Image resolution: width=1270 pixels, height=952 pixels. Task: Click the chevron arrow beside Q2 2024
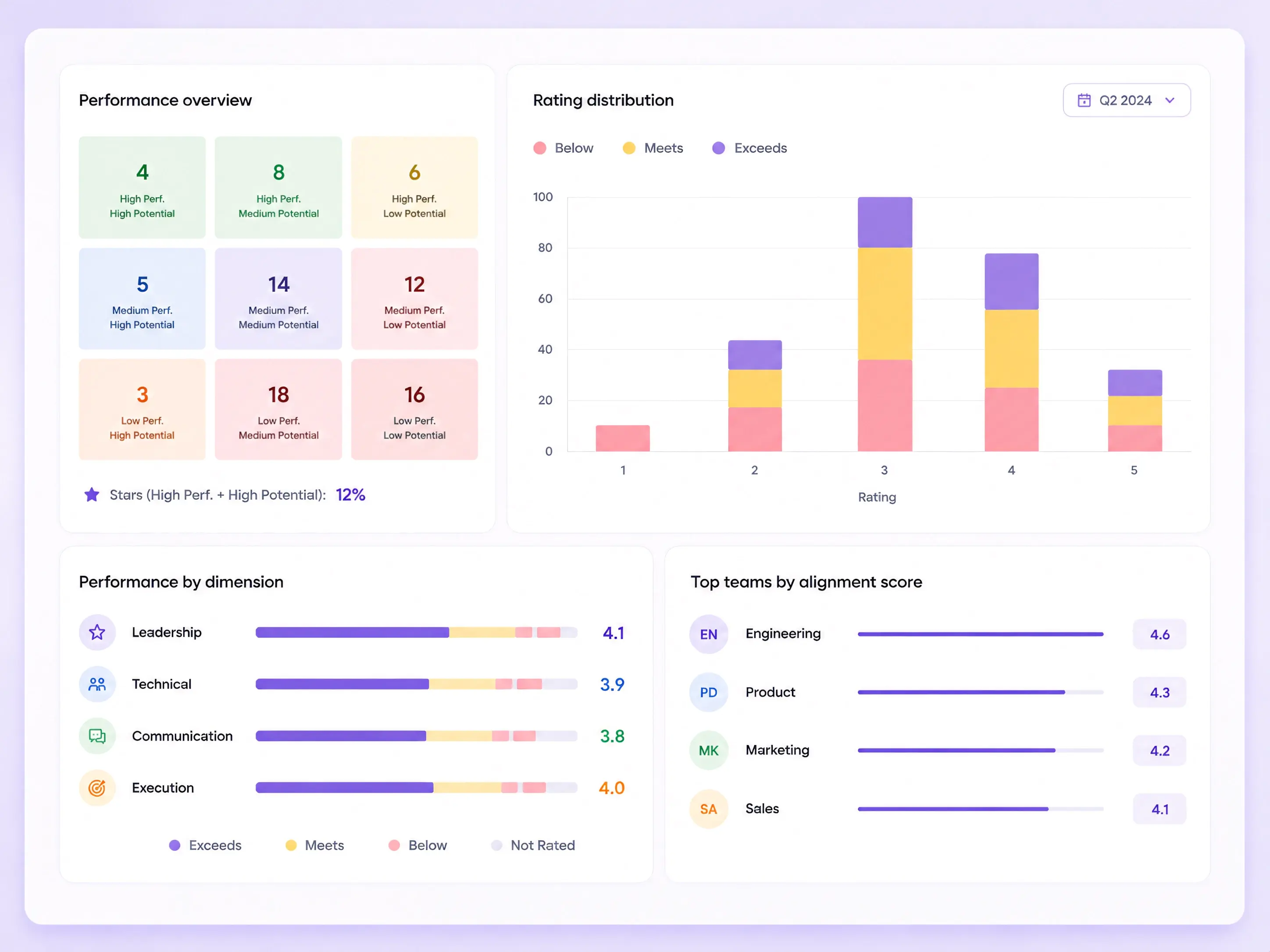tap(1170, 100)
